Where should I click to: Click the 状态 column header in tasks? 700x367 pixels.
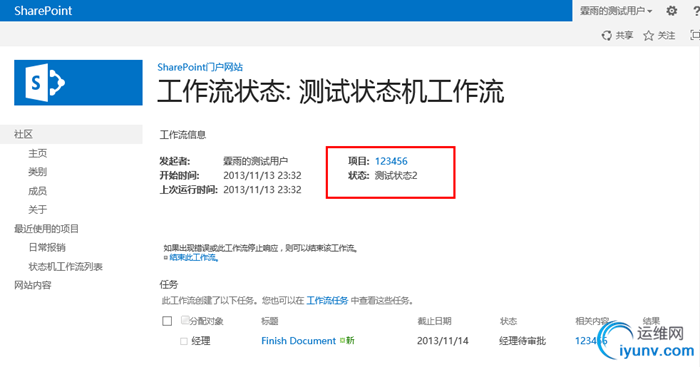pyautogui.click(x=508, y=321)
